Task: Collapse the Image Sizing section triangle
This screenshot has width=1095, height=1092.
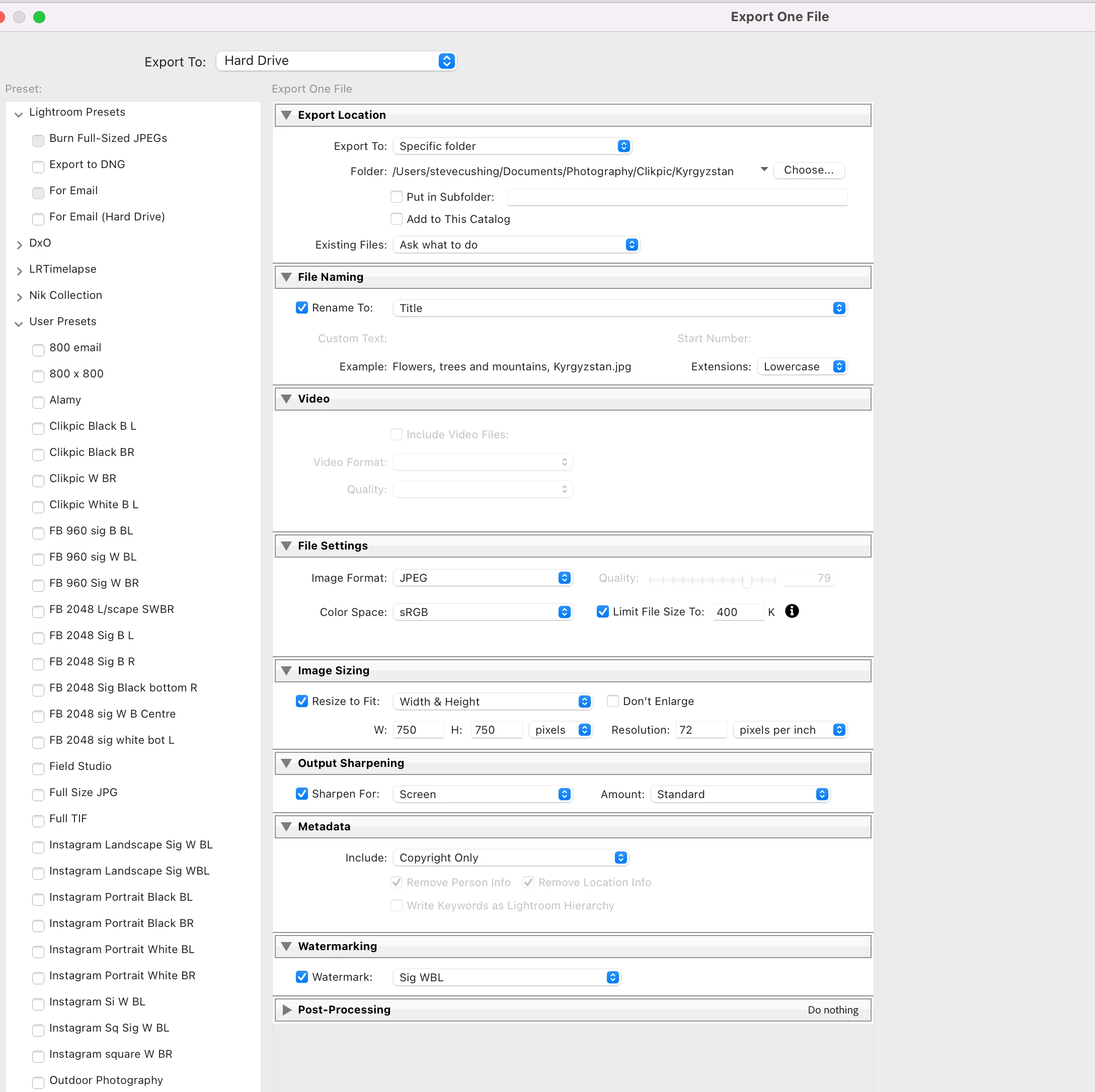Action: click(287, 670)
